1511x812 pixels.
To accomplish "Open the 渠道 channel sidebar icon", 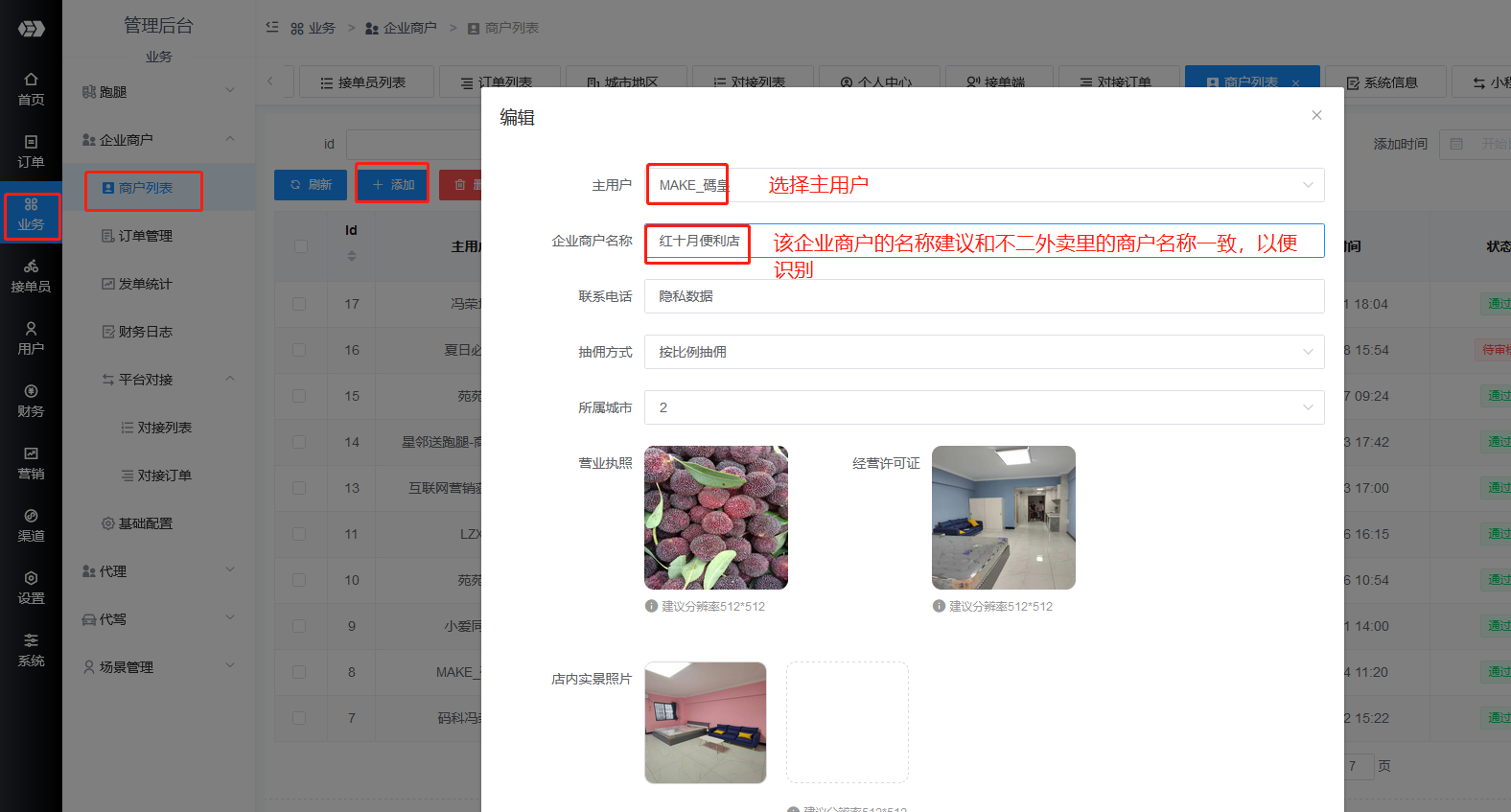I will 31,525.
